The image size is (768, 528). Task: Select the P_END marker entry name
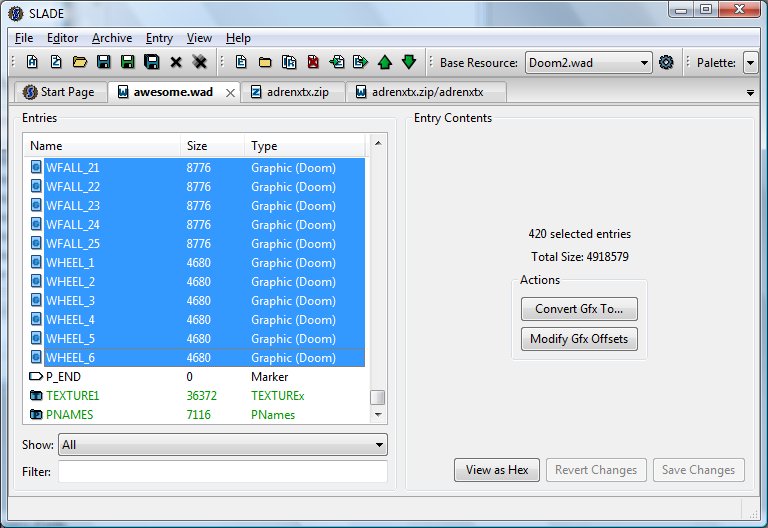(63, 376)
